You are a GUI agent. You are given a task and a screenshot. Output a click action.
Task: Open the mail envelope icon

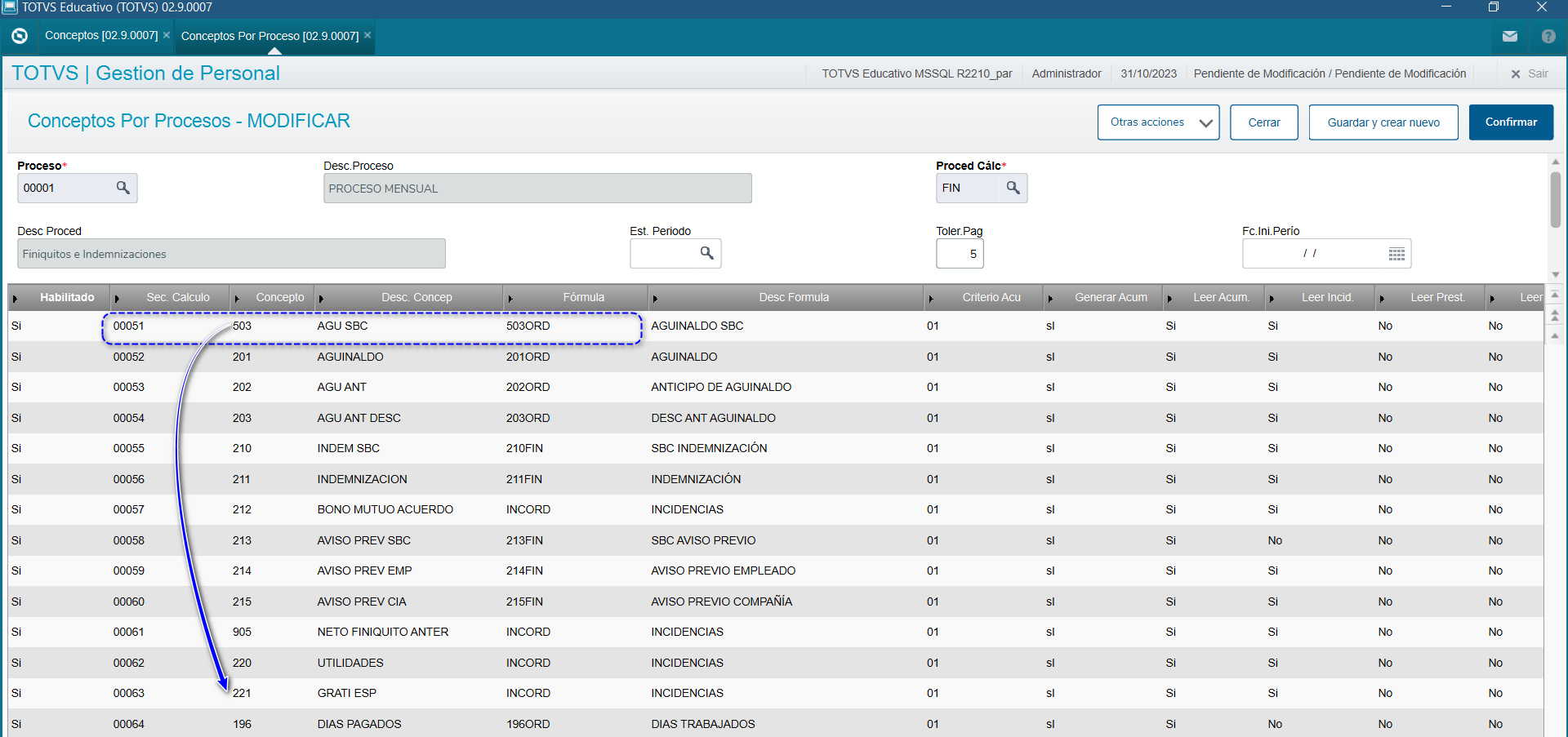click(1509, 37)
